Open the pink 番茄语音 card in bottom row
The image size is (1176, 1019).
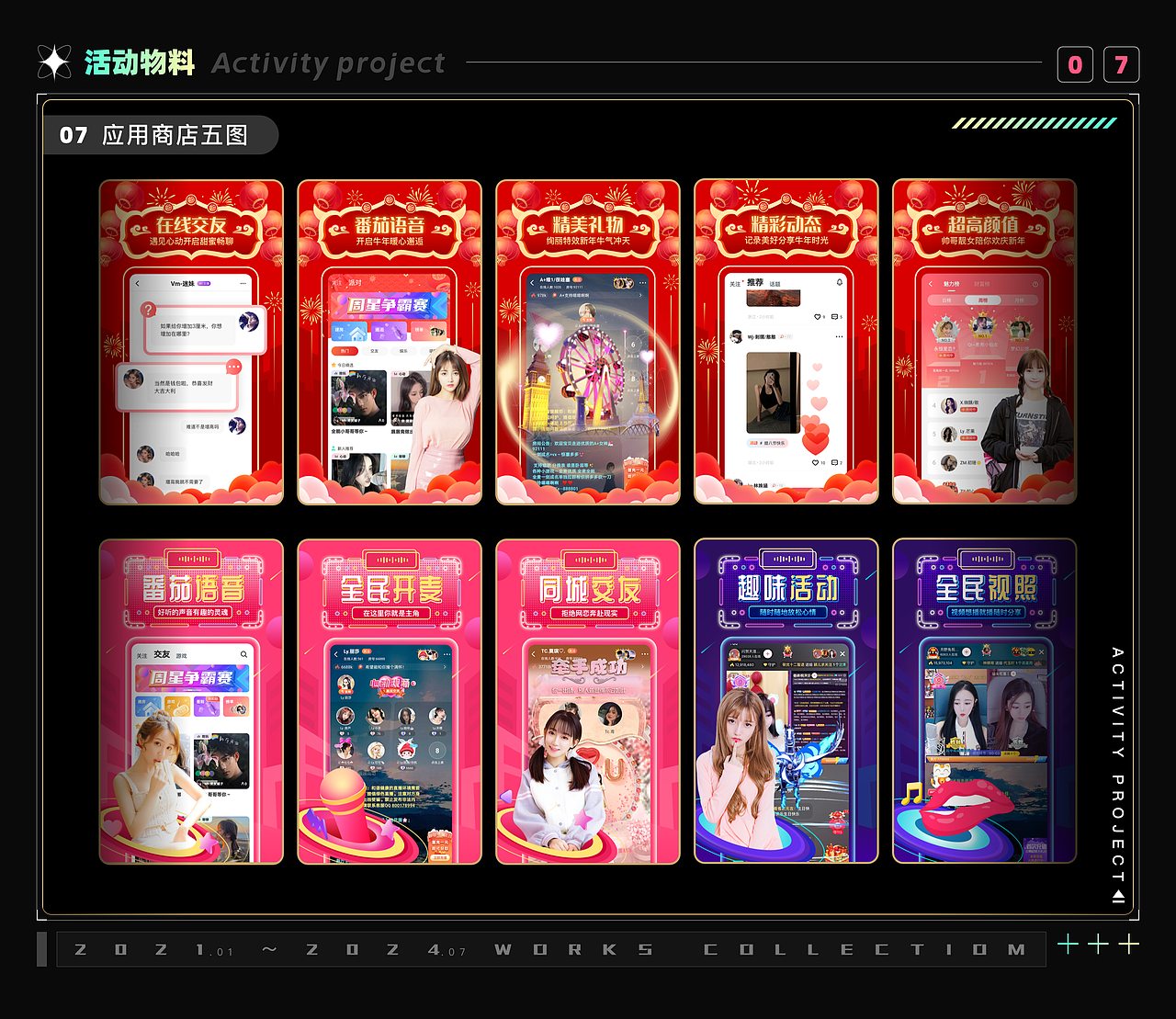click(191, 701)
